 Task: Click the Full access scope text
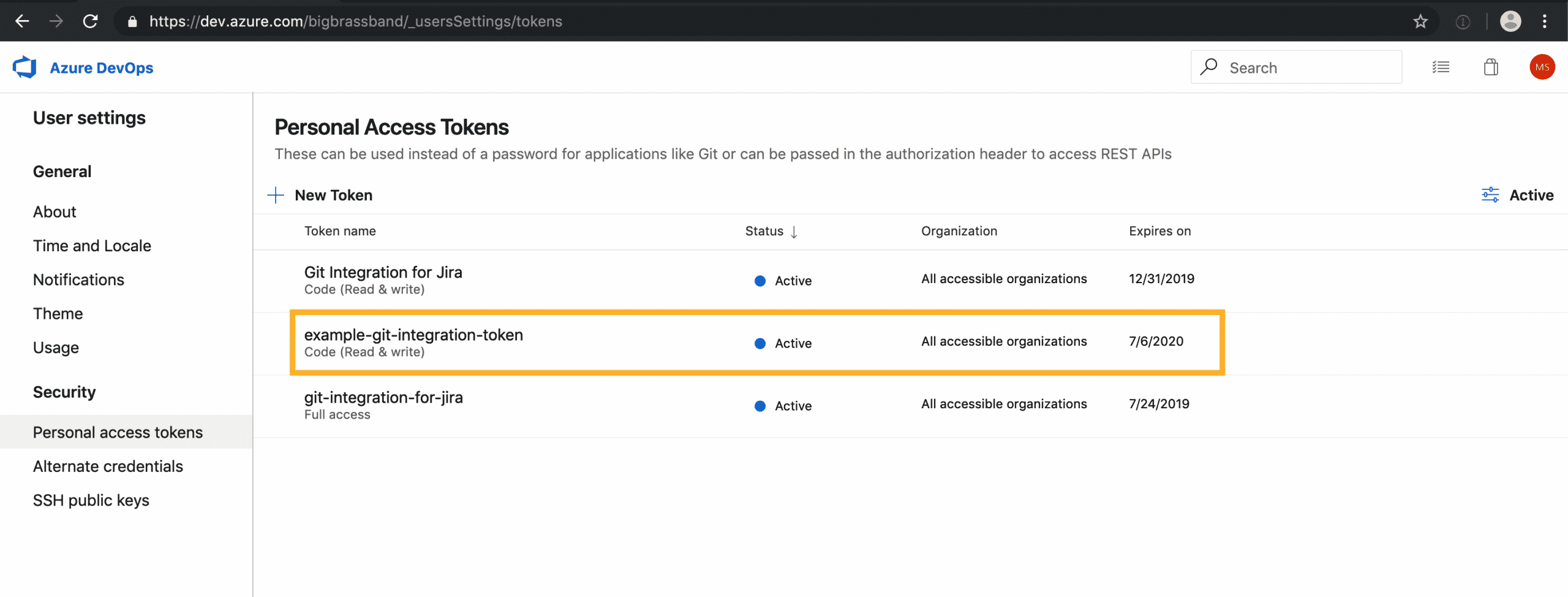click(337, 415)
